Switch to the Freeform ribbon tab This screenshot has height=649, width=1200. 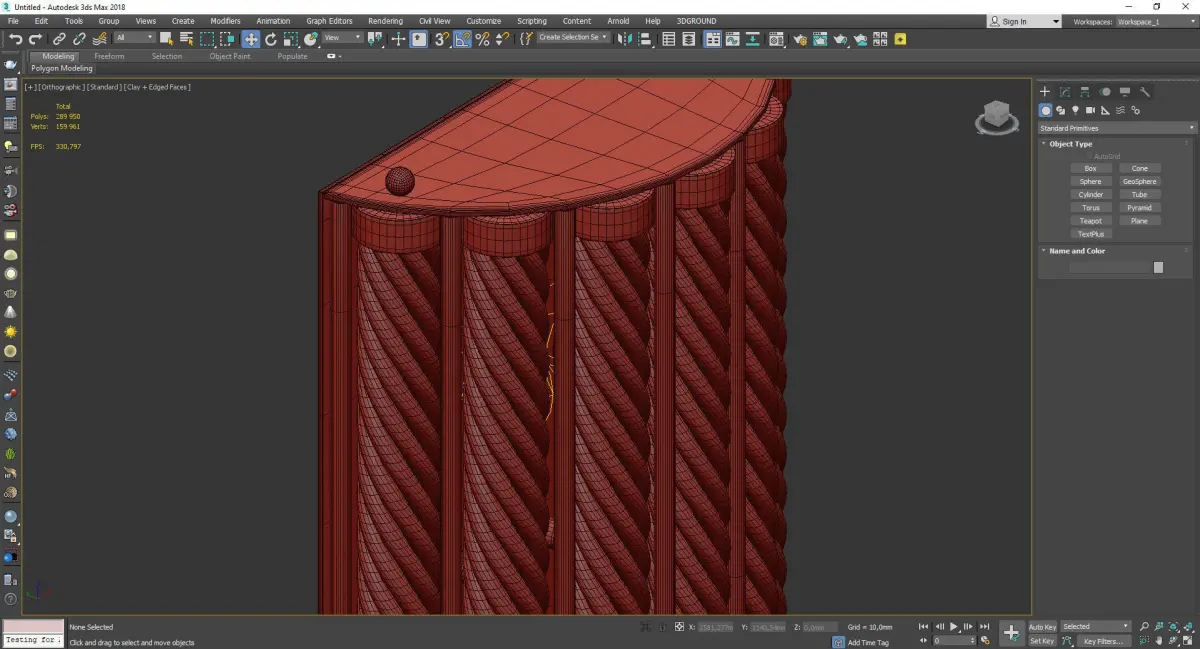click(x=109, y=57)
